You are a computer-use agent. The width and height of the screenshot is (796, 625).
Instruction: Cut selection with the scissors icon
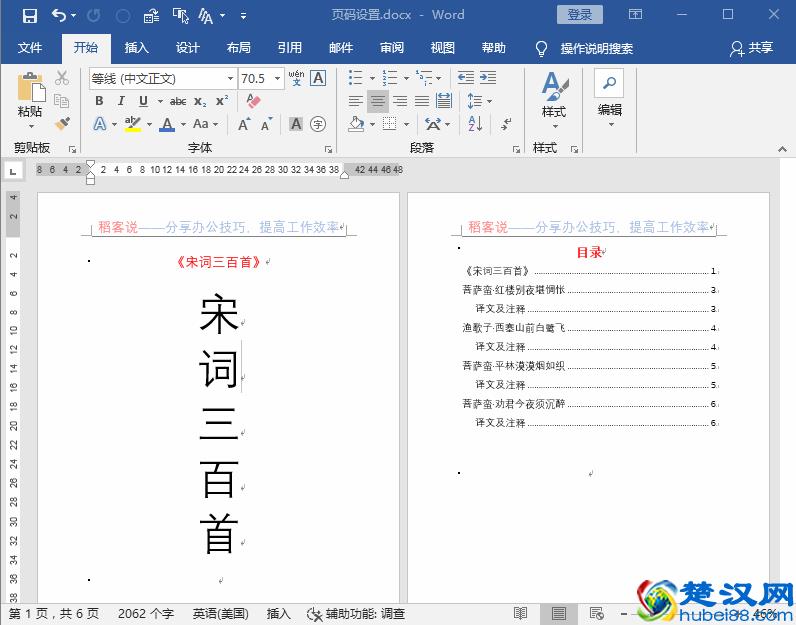coord(62,78)
